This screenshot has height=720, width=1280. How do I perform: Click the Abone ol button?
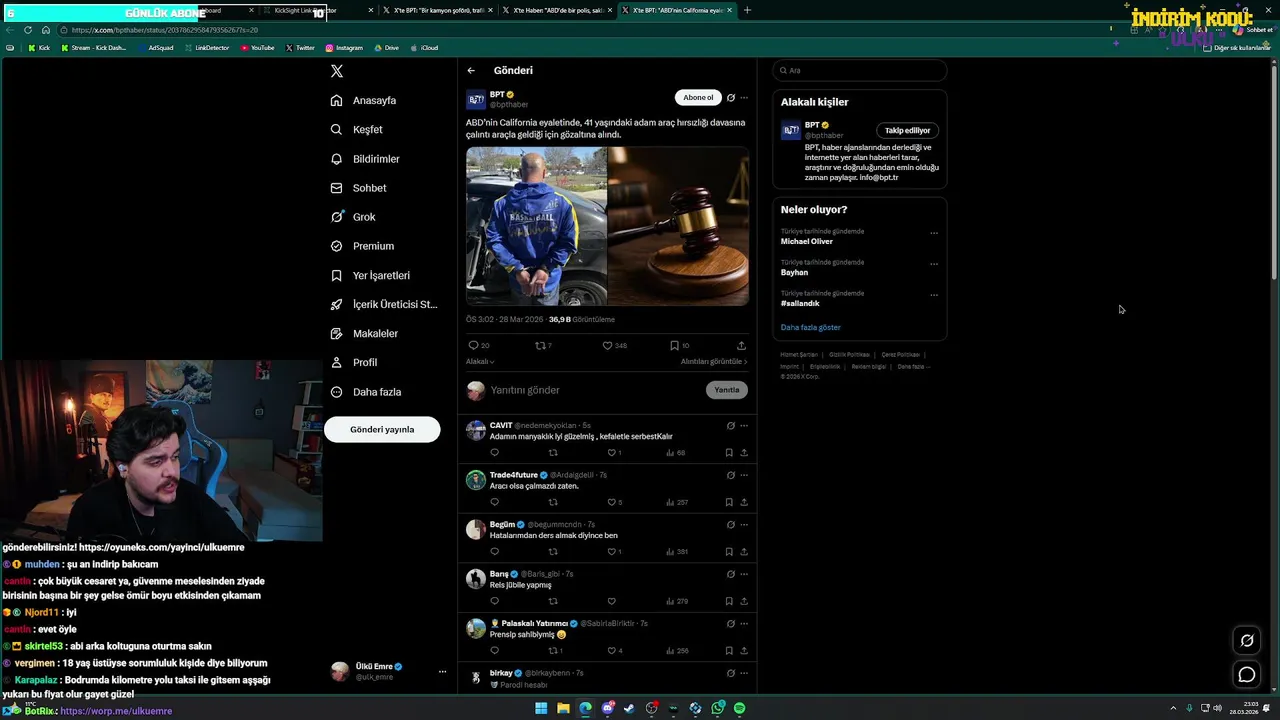[x=698, y=97]
